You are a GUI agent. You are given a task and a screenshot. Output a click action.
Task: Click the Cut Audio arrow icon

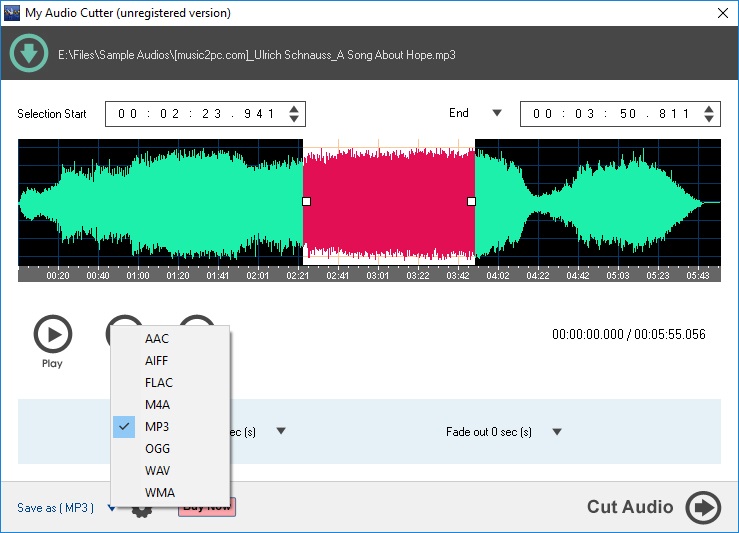point(703,508)
